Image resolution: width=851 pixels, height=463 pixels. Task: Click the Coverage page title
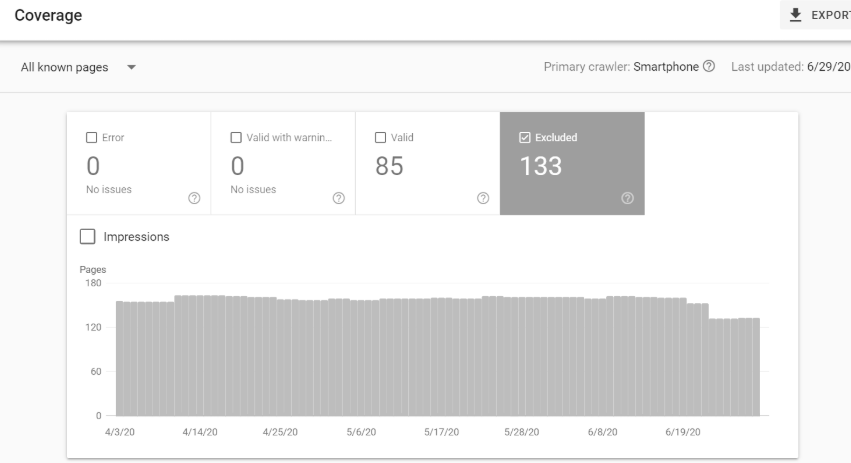[x=49, y=16]
